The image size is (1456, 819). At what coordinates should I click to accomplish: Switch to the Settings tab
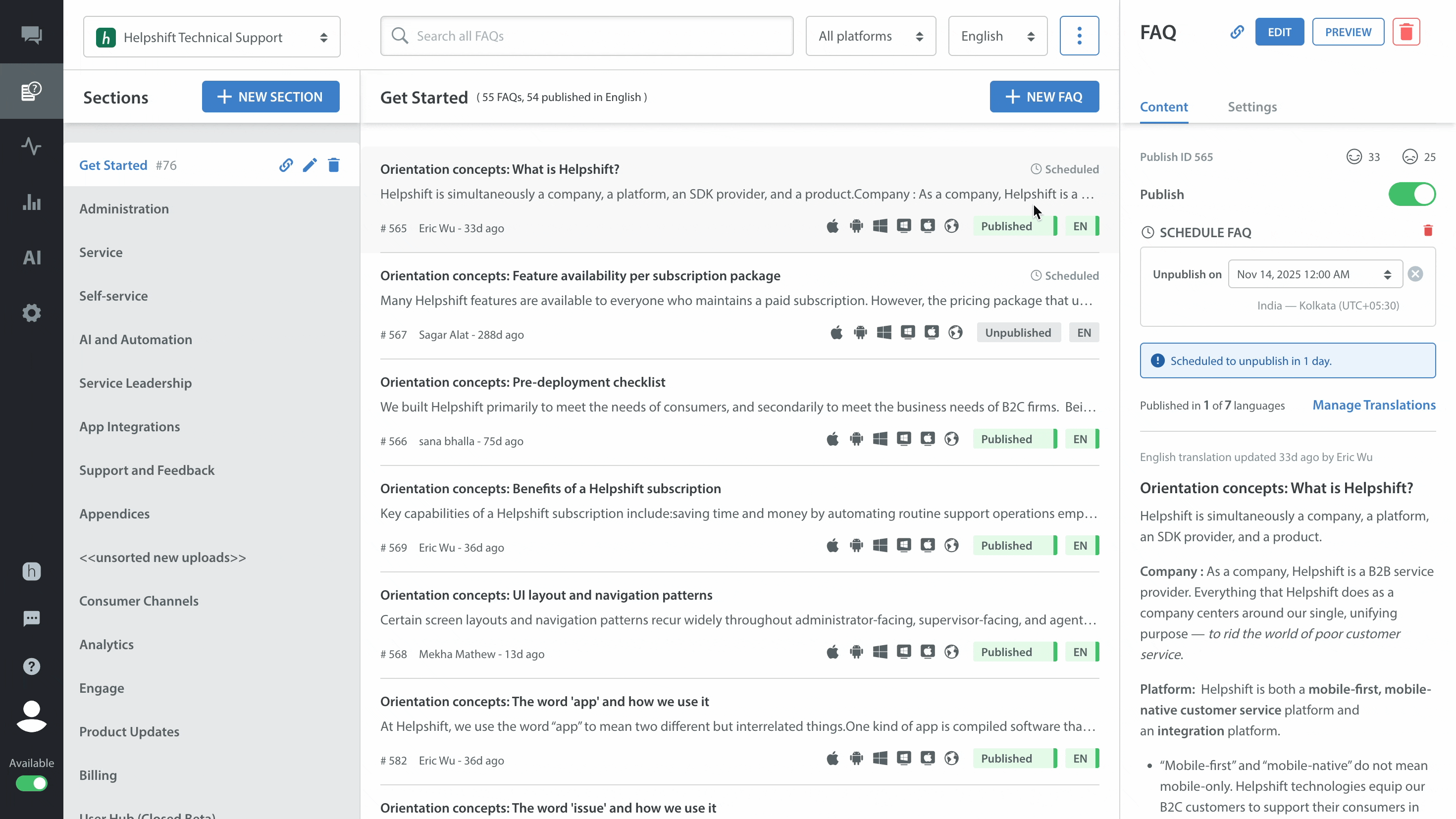1251,107
